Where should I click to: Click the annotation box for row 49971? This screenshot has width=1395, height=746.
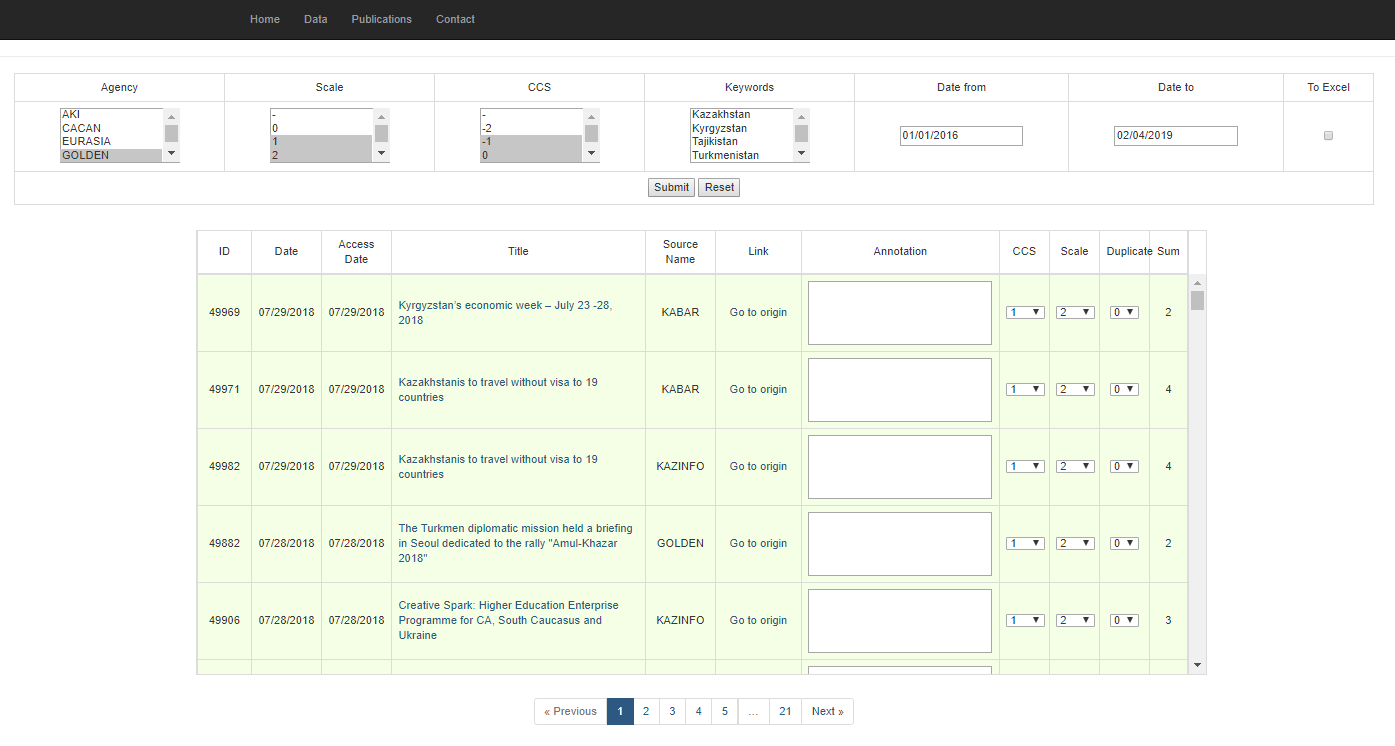pyautogui.click(x=900, y=390)
